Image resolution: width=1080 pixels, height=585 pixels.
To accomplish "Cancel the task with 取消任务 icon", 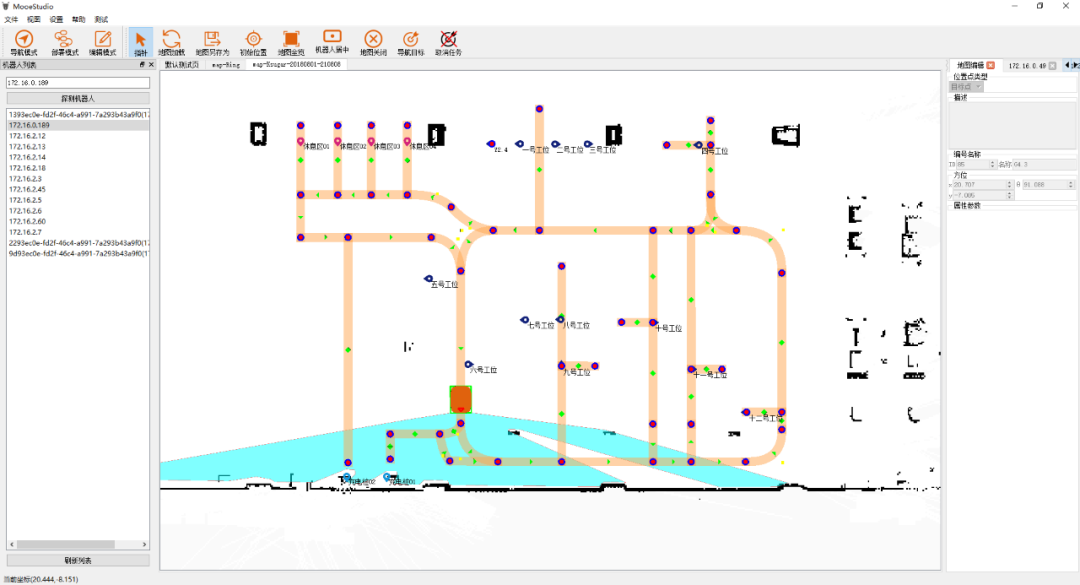I will pos(449,42).
